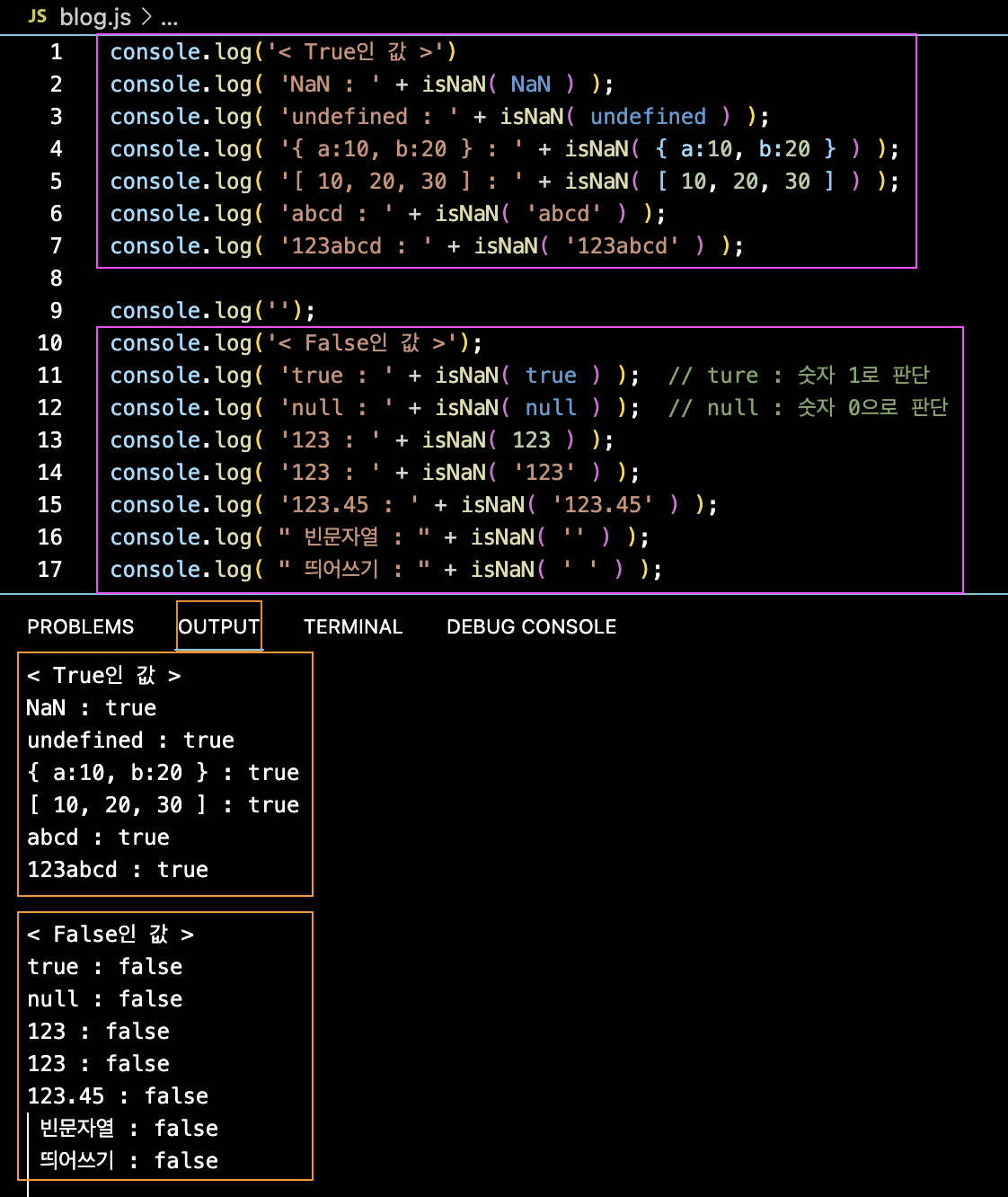This screenshot has height=1197, width=1008.
Task: Click output line 'abcd : true'
Action: pyautogui.click(x=98, y=838)
